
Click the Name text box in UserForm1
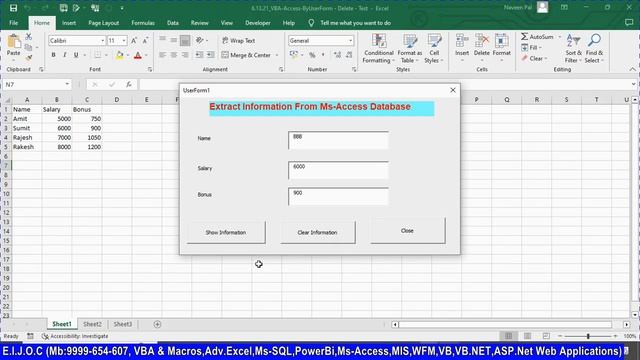(338, 140)
